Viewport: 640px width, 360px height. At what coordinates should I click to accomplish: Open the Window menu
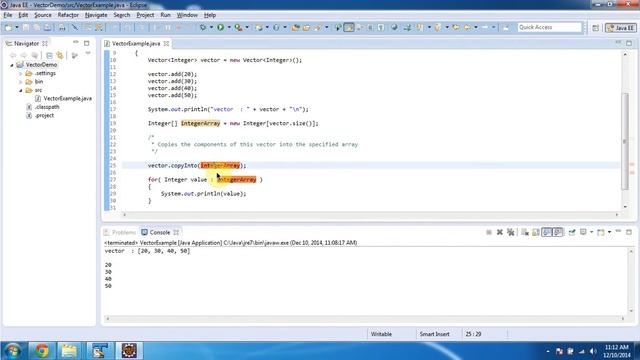187,15
